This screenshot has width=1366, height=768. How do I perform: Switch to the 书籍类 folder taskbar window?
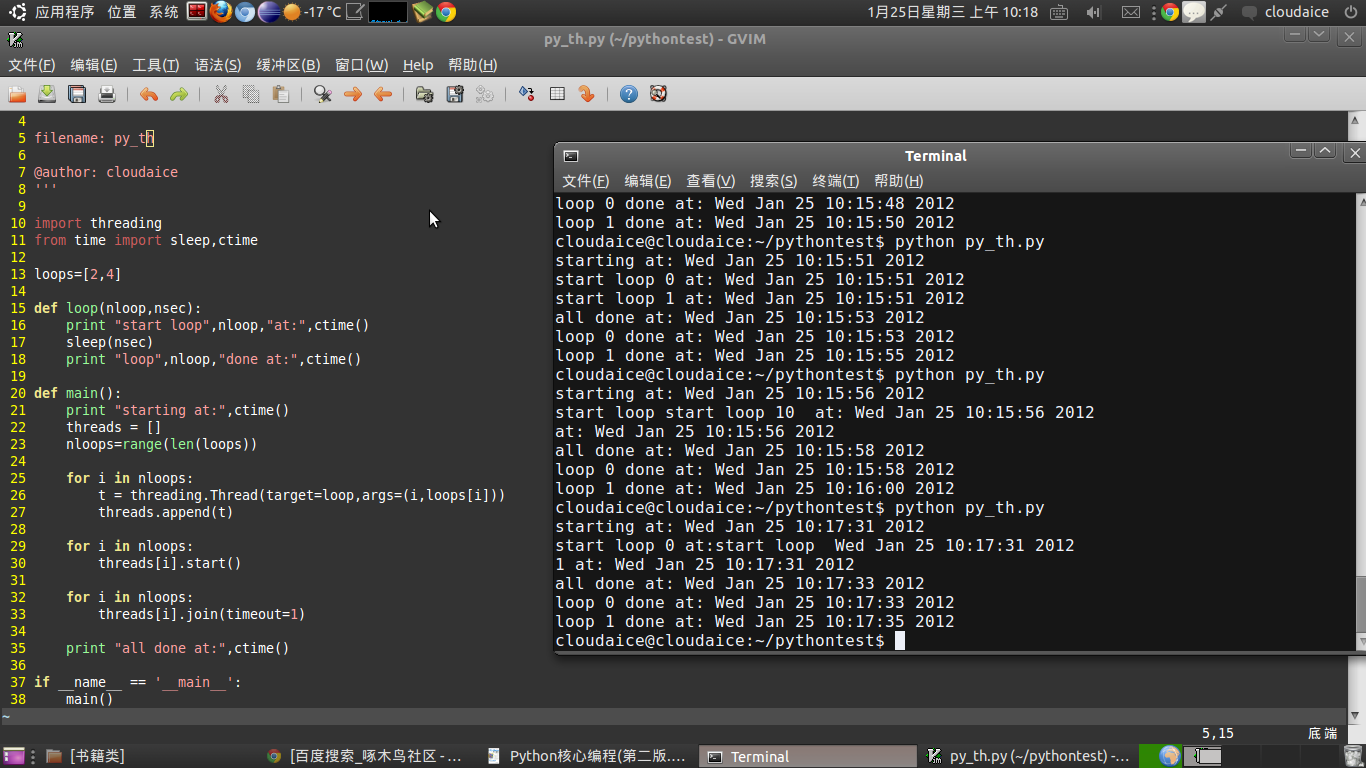click(x=97, y=756)
